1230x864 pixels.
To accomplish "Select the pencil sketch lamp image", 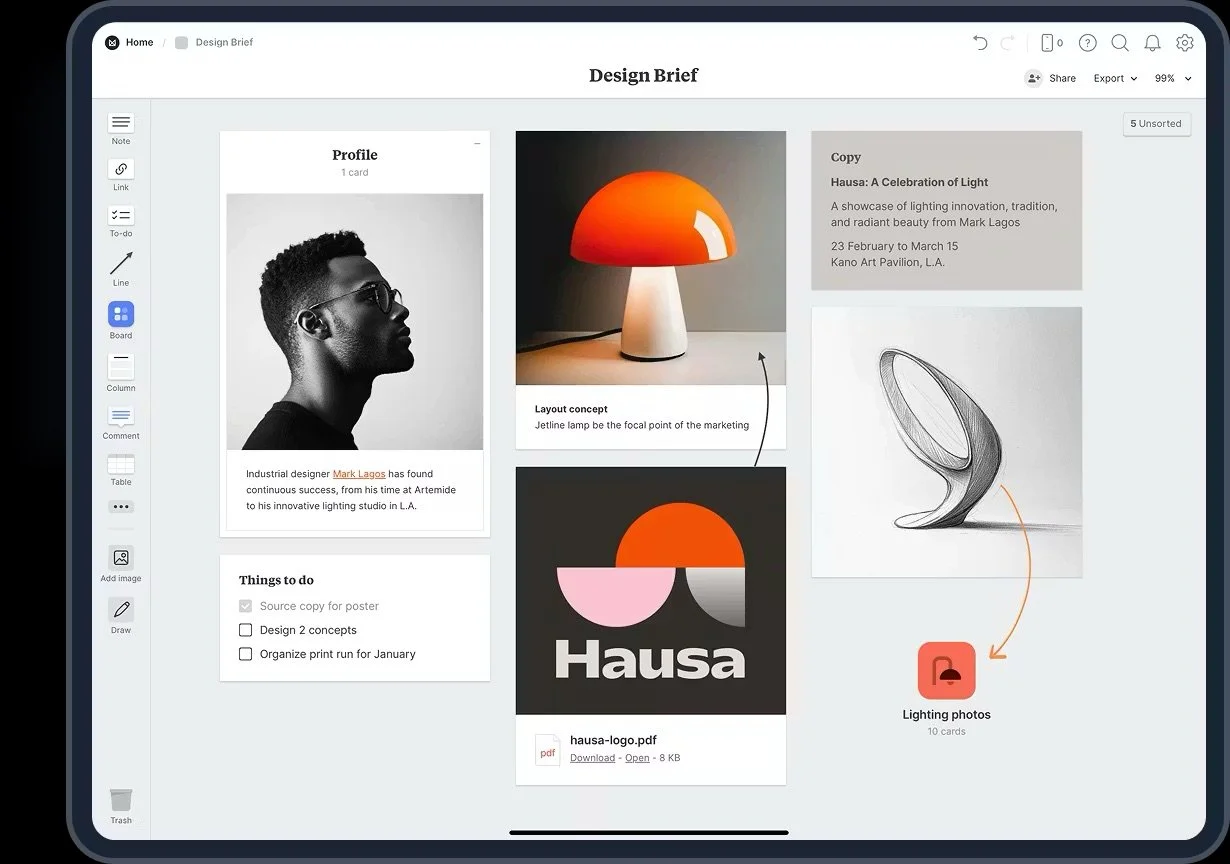I will [946, 442].
